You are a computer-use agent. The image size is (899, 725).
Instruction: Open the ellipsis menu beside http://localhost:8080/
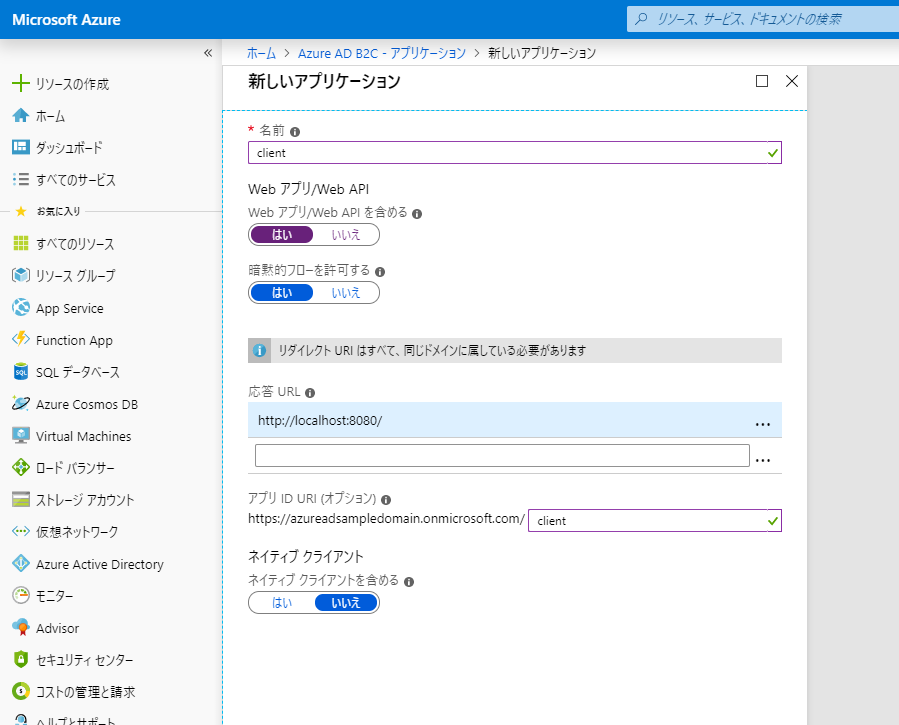point(763,423)
